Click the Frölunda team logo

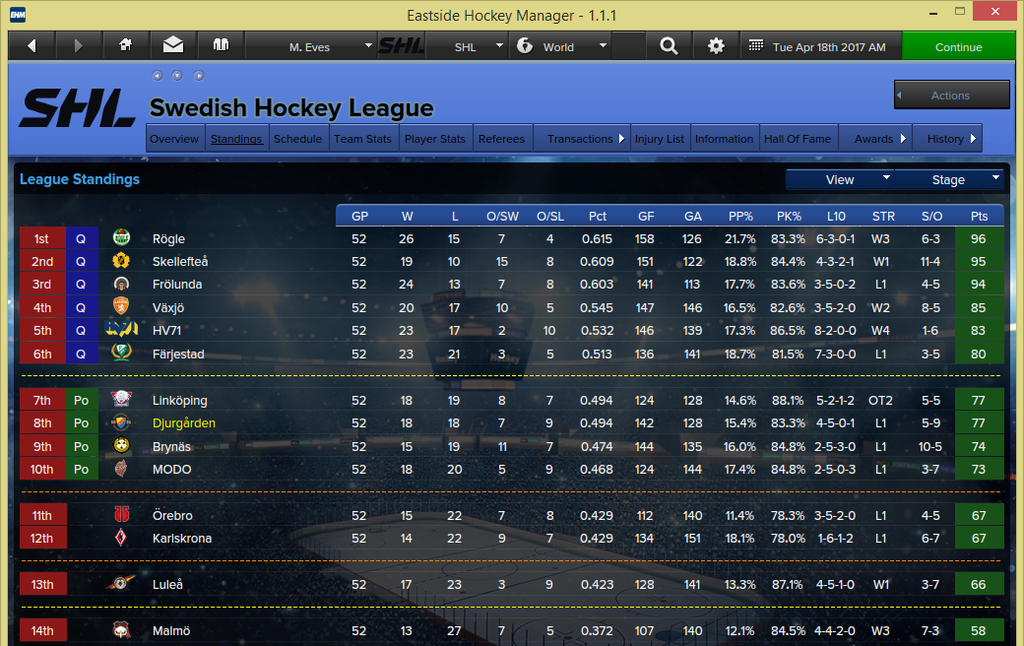tap(121, 283)
